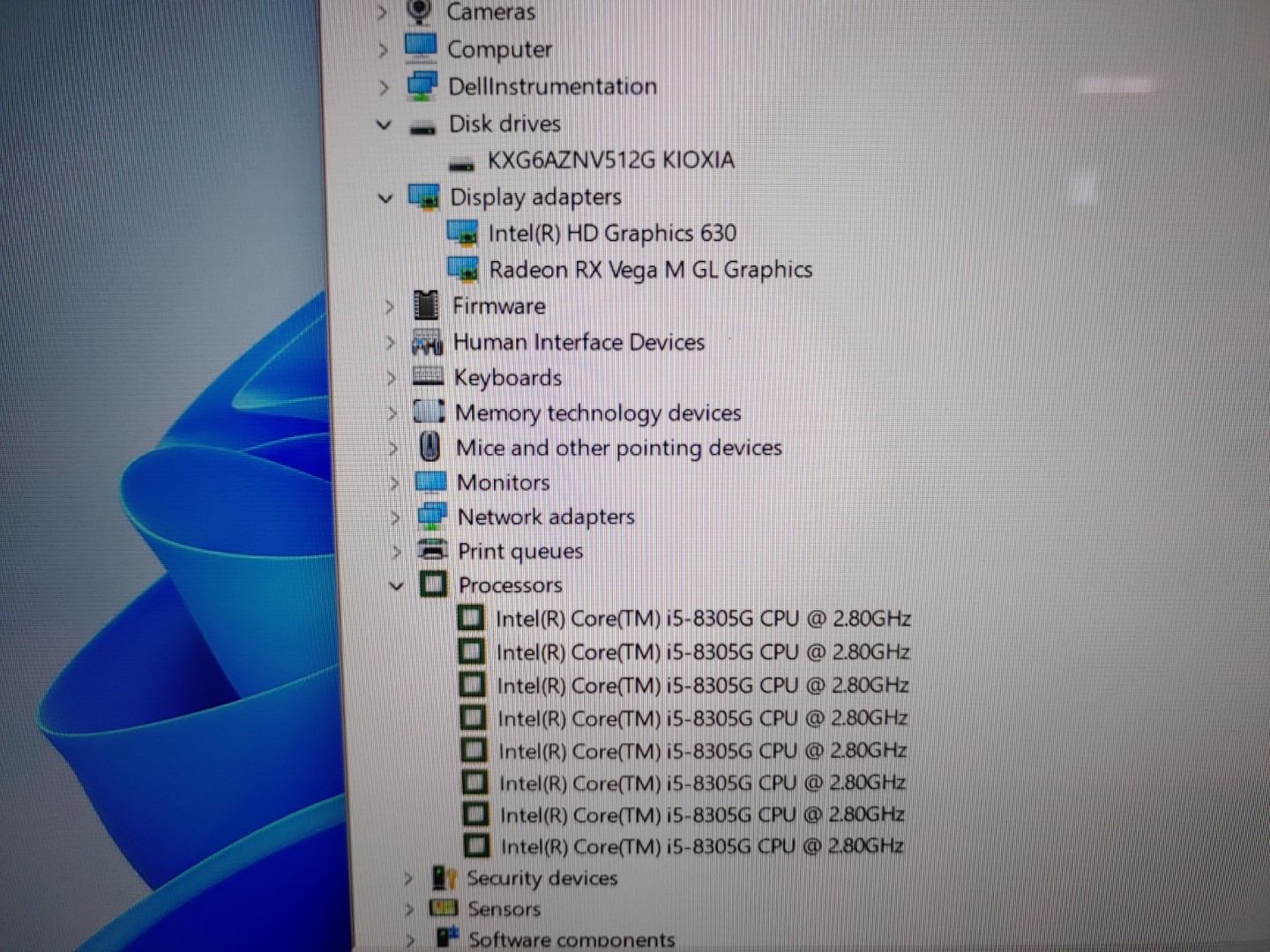Select the first i5-8305G processor entry

pos(702,619)
